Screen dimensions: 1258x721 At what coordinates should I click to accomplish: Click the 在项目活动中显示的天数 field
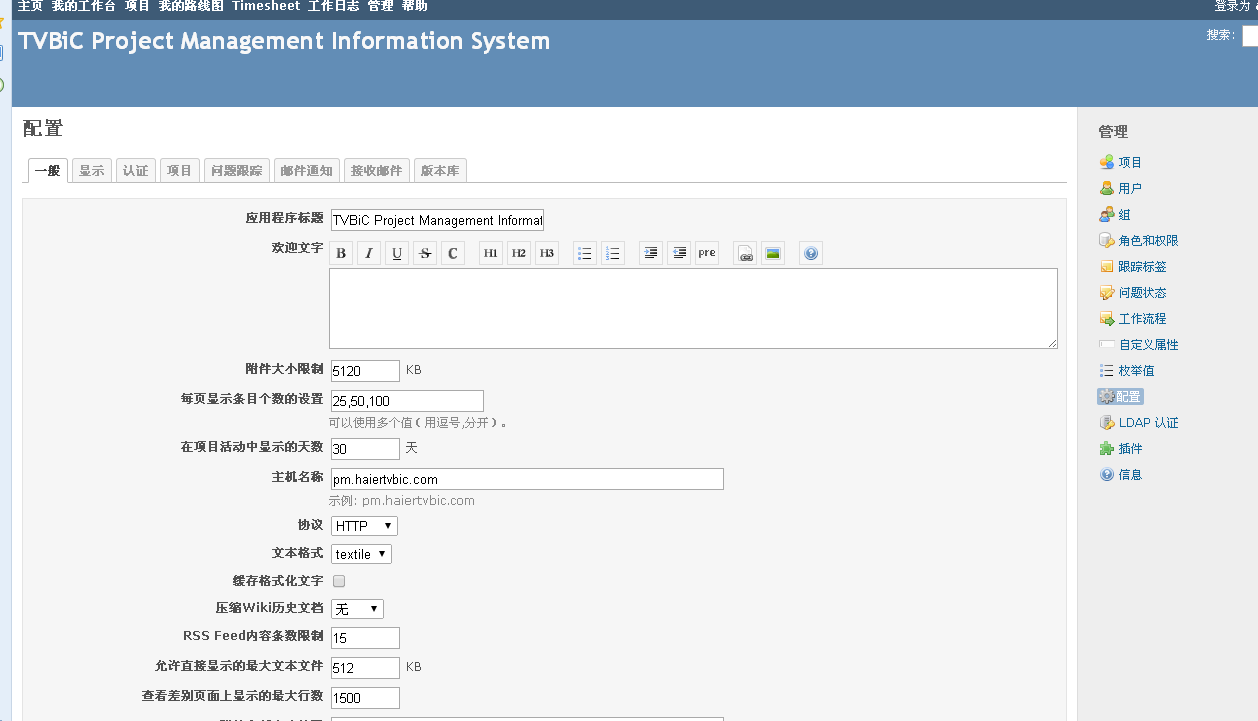click(x=365, y=449)
